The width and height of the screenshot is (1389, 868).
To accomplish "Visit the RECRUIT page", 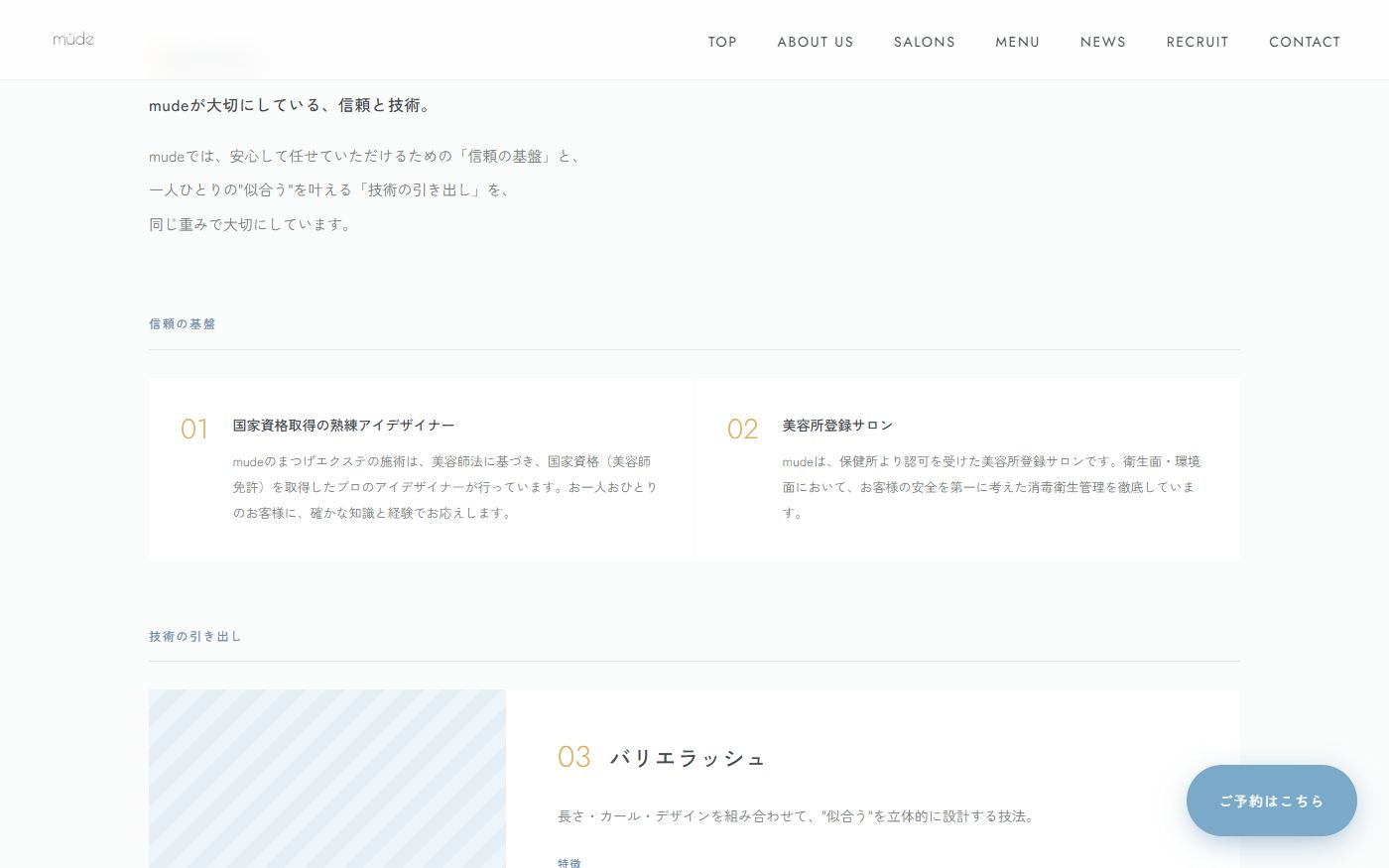I will 1198,42.
